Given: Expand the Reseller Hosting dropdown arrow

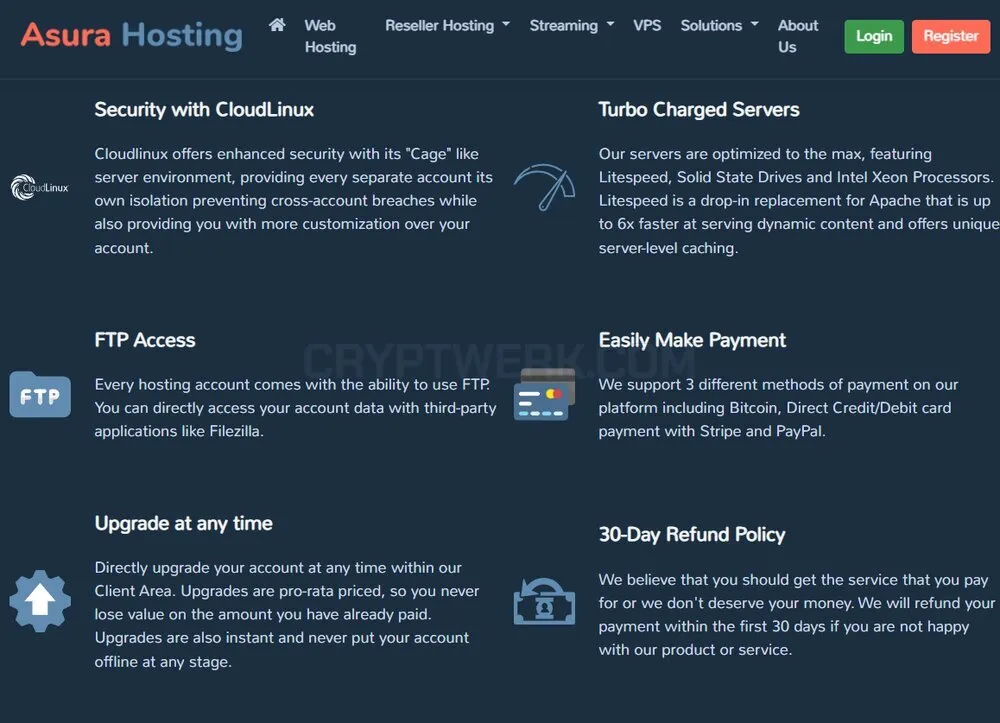Looking at the screenshot, I should 506,24.
